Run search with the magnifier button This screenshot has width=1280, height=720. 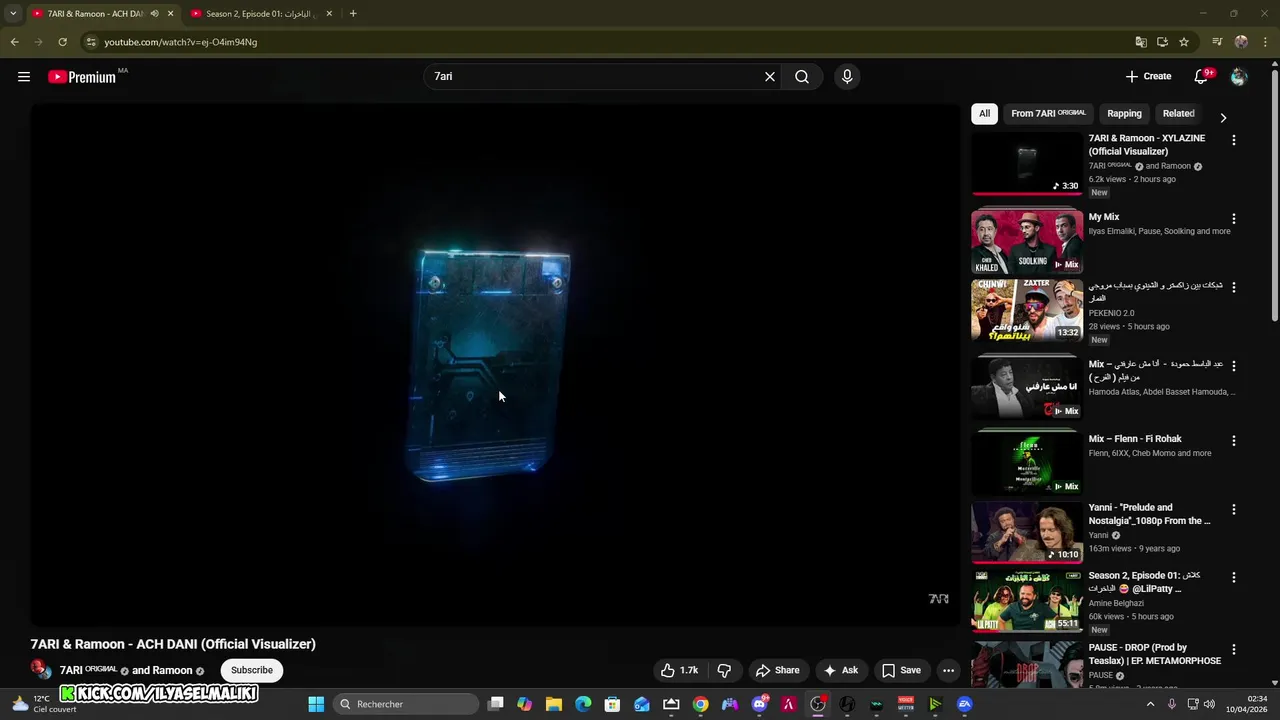(x=802, y=77)
